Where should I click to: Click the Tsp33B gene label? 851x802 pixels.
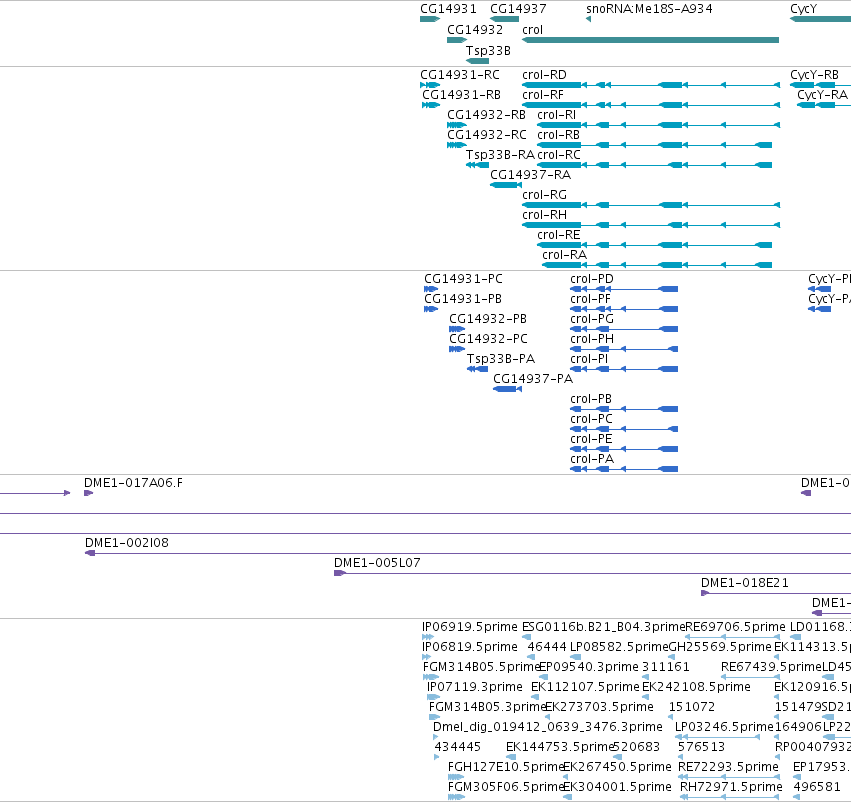(488, 50)
